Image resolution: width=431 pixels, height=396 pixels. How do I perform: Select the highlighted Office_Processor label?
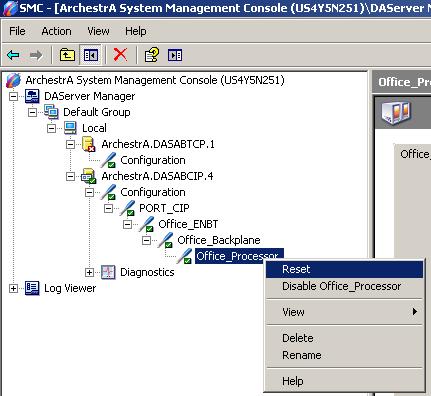tap(239, 256)
